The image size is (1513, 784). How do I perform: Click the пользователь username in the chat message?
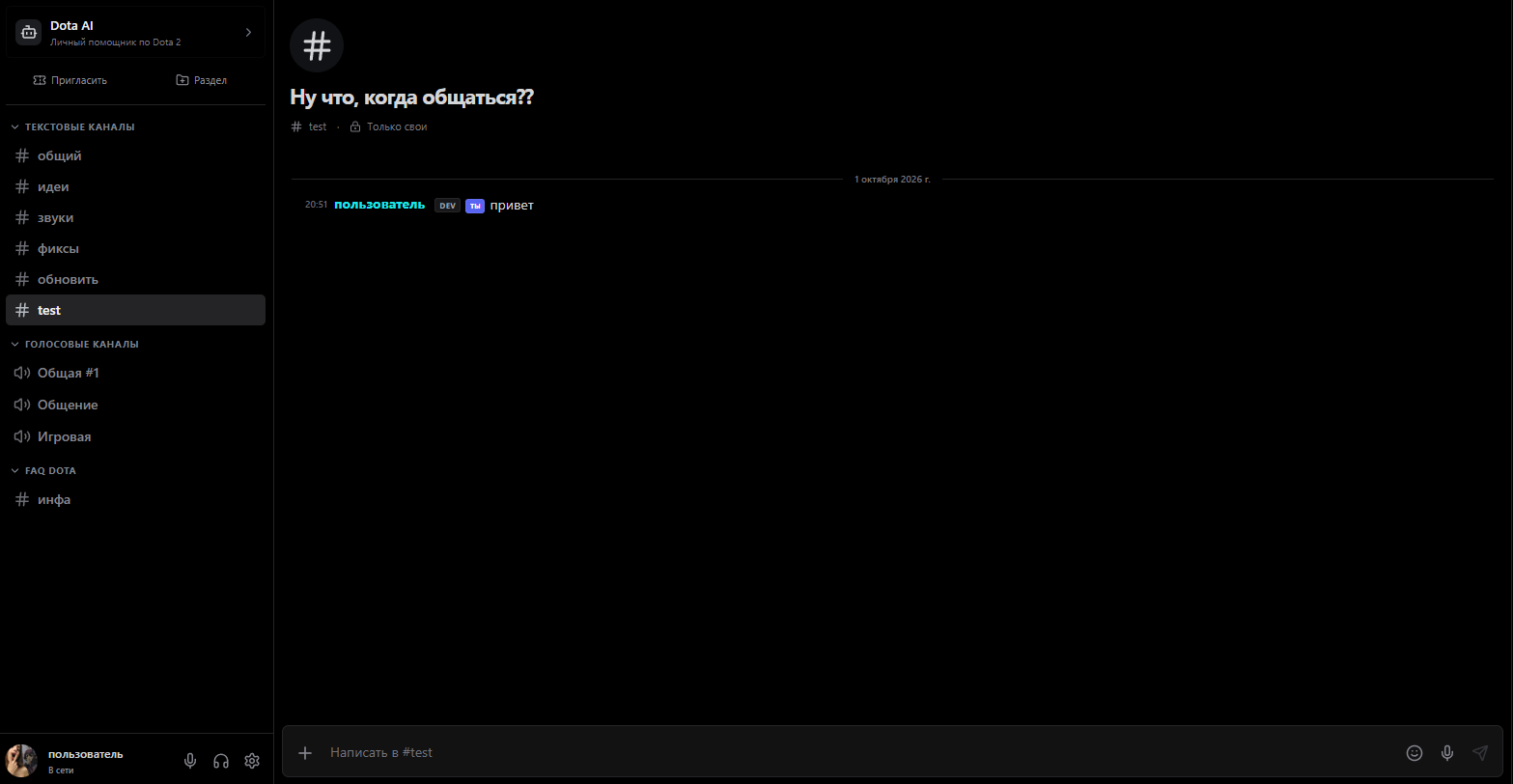coord(379,205)
